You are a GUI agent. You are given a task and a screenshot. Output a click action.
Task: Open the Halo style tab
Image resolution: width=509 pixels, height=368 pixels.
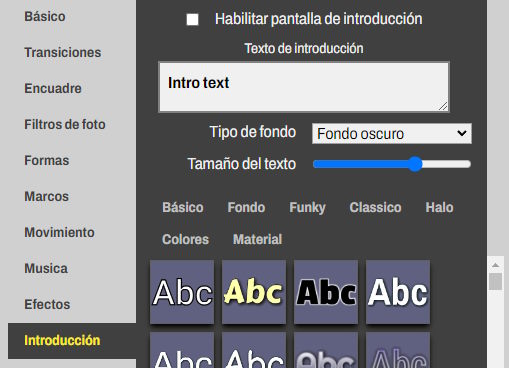click(439, 207)
